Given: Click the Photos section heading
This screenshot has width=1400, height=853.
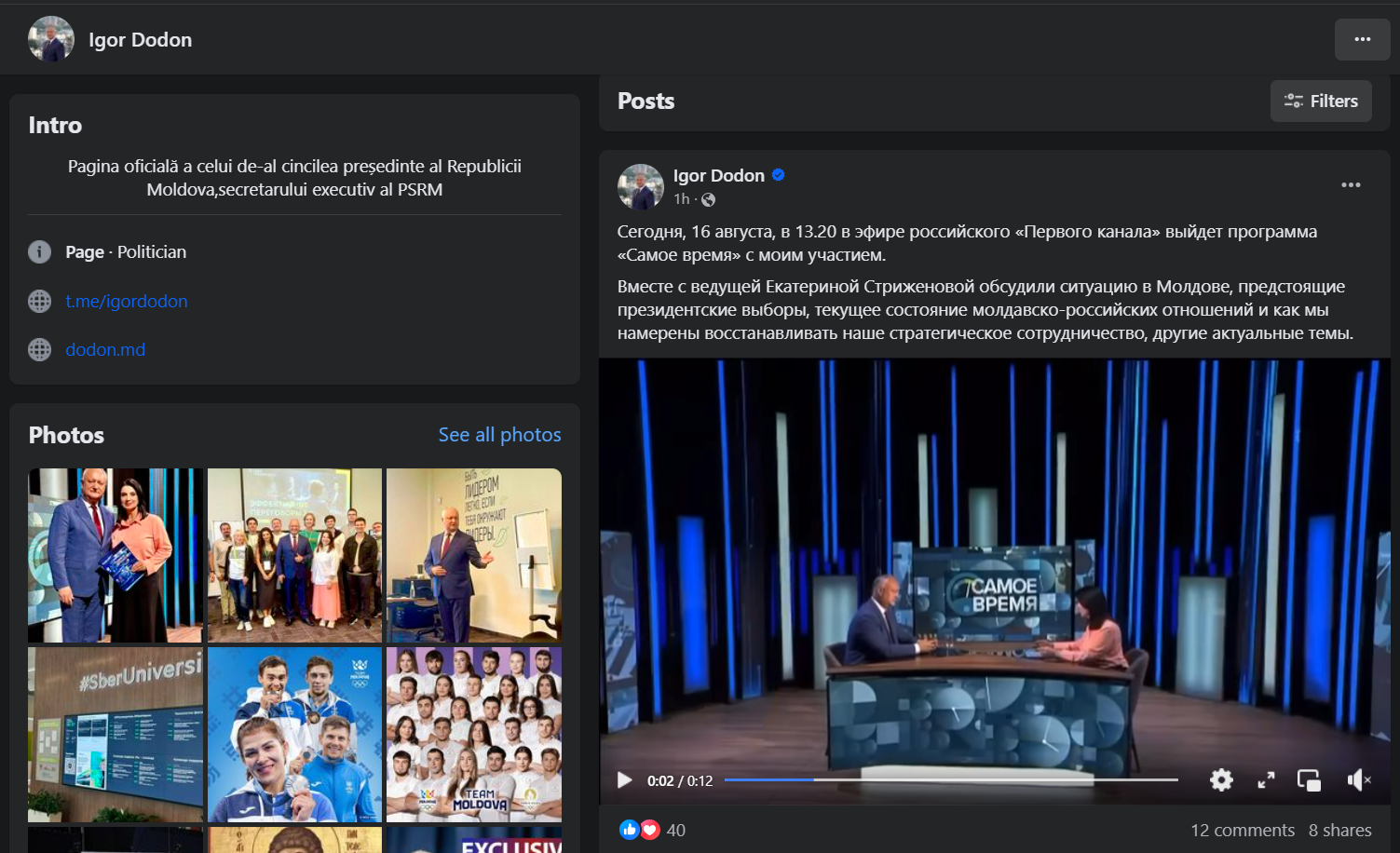Looking at the screenshot, I should tap(66, 435).
